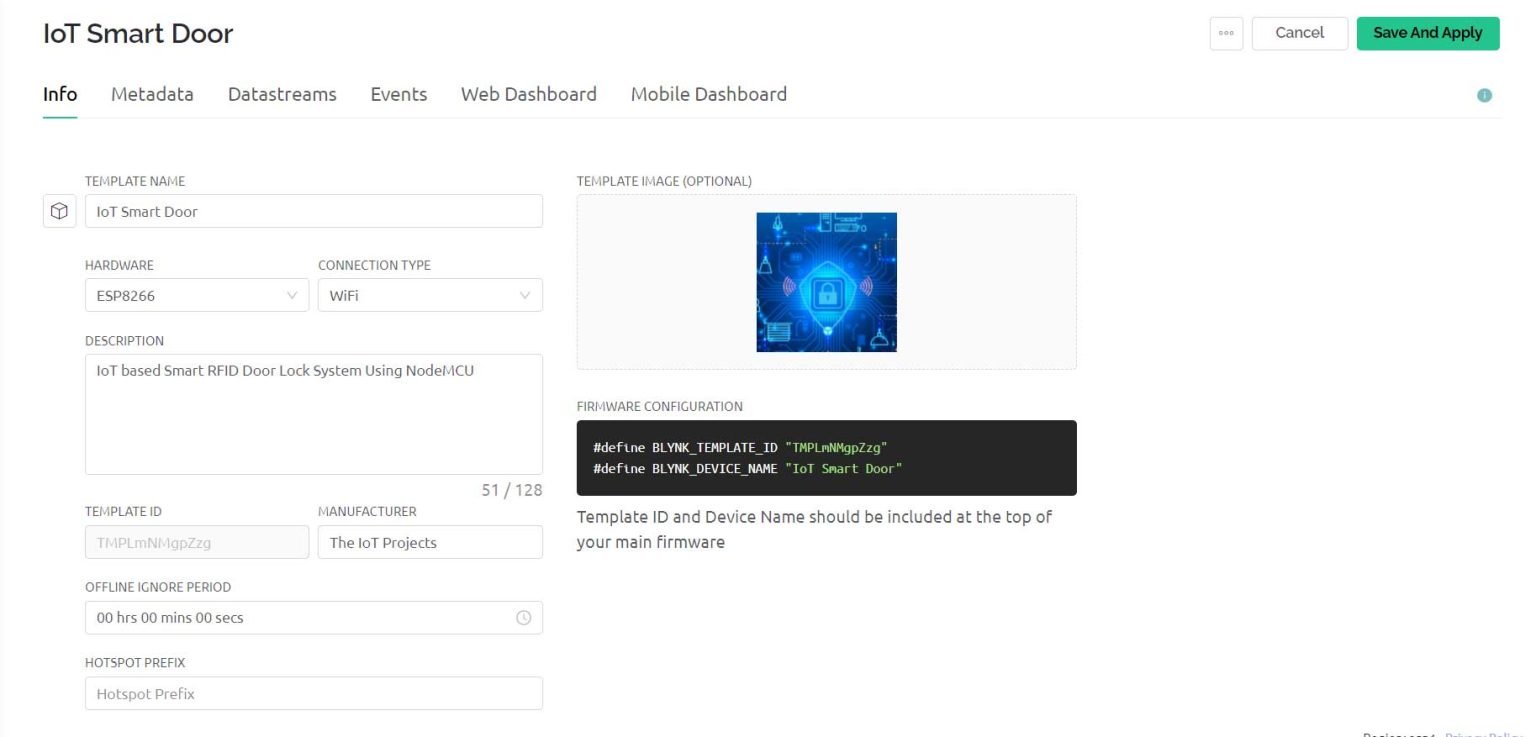Focus the Manufacturer field
Viewport: 1536px width, 737px height.
pyautogui.click(x=430, y=542)
